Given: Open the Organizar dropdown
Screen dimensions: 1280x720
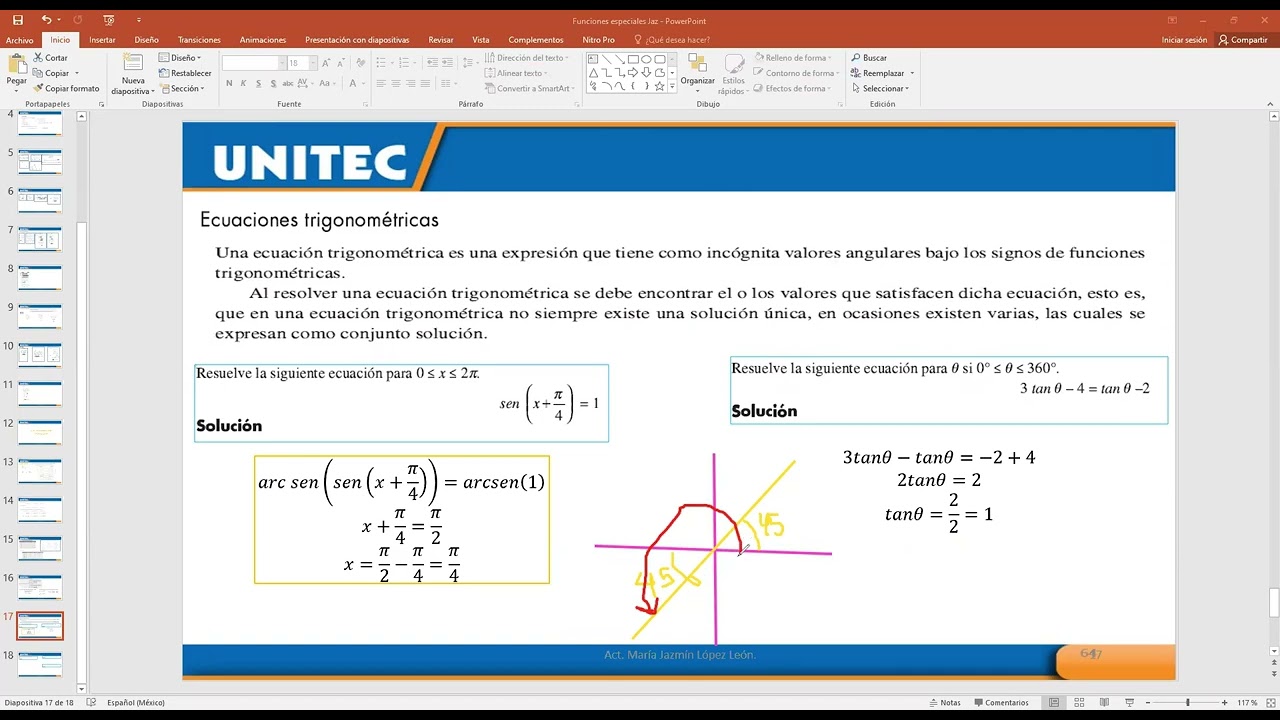Looking at the screenshot, I should click(697, 74).
